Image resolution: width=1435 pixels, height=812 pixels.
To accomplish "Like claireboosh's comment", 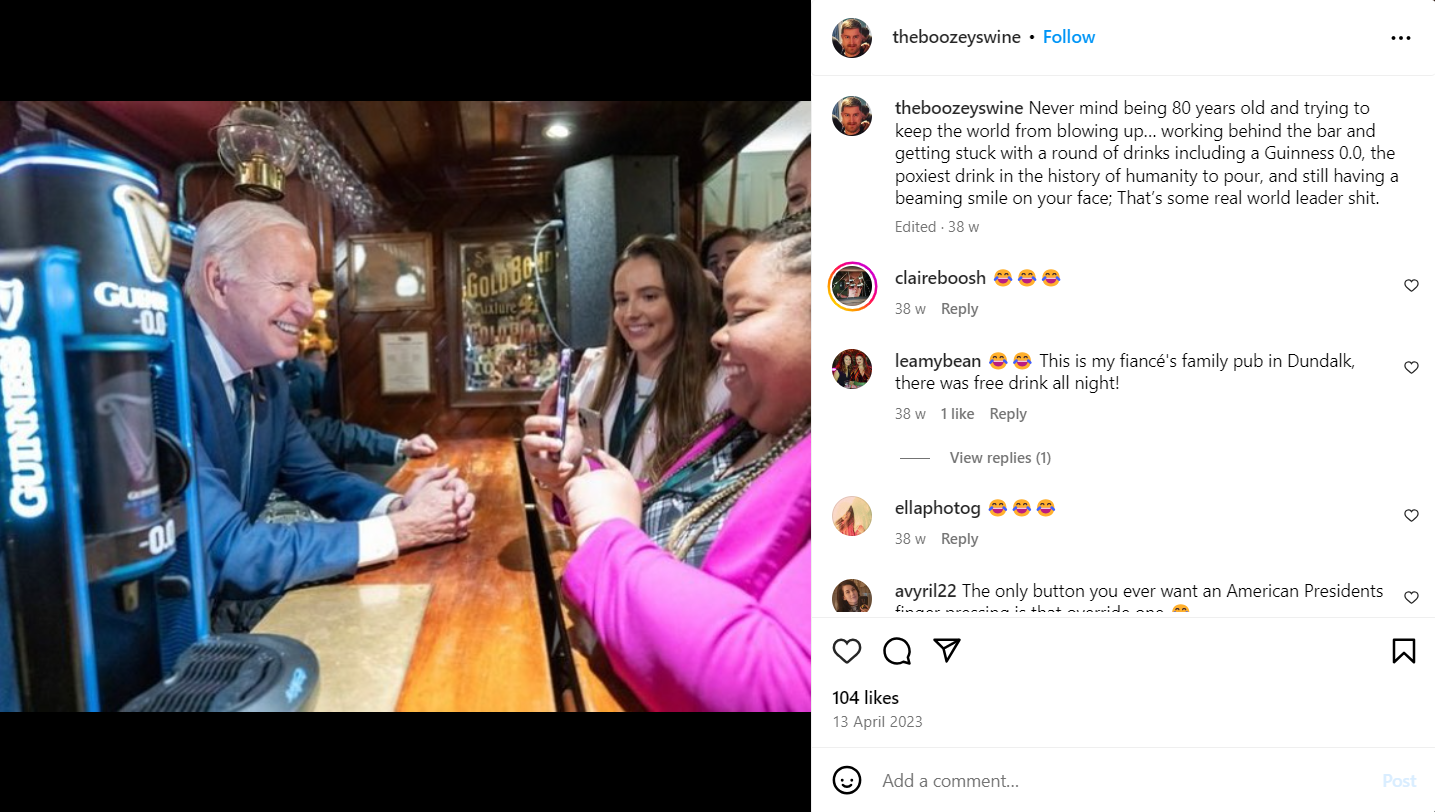I will [1411, 286].
